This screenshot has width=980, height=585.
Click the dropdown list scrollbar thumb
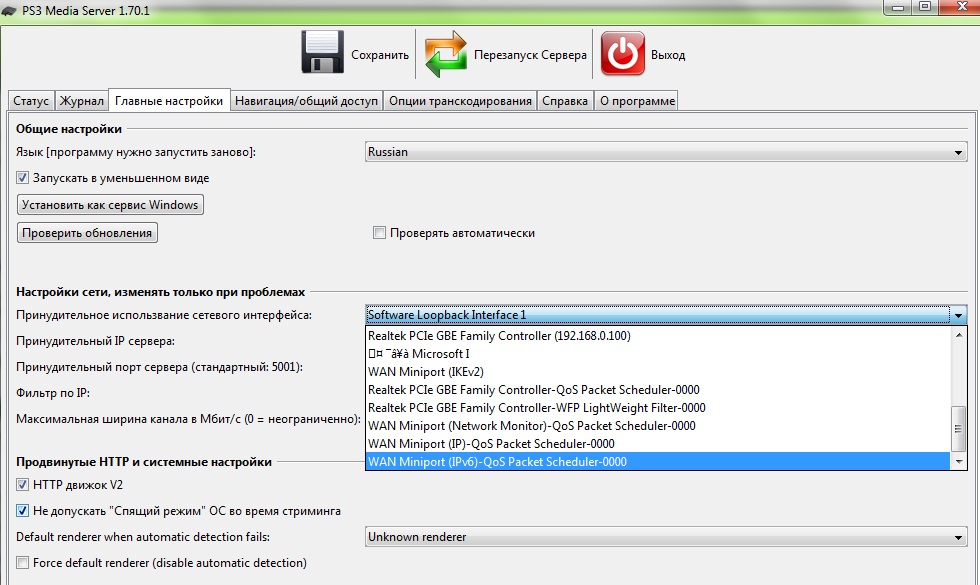click(x=959, y=429)
